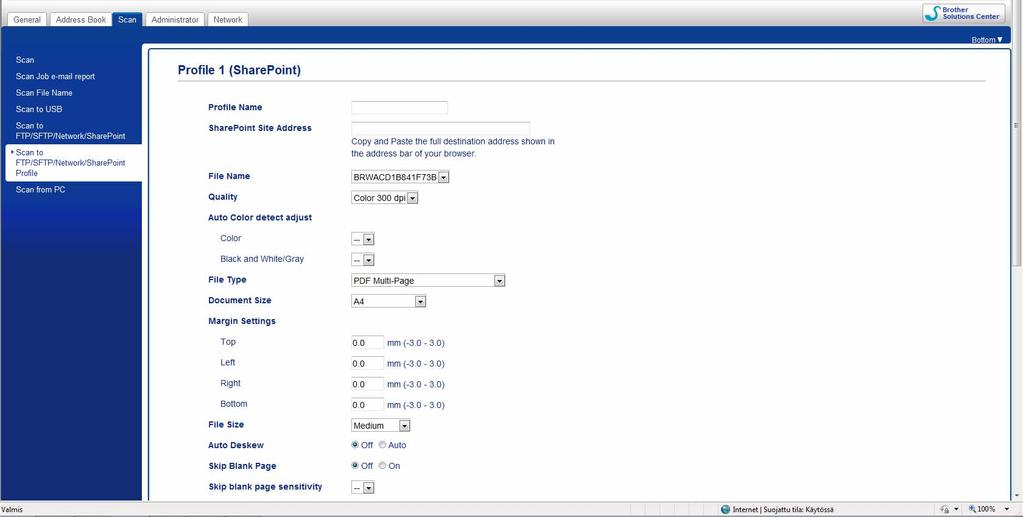Click the Left margin input field

tap(367, 364)
